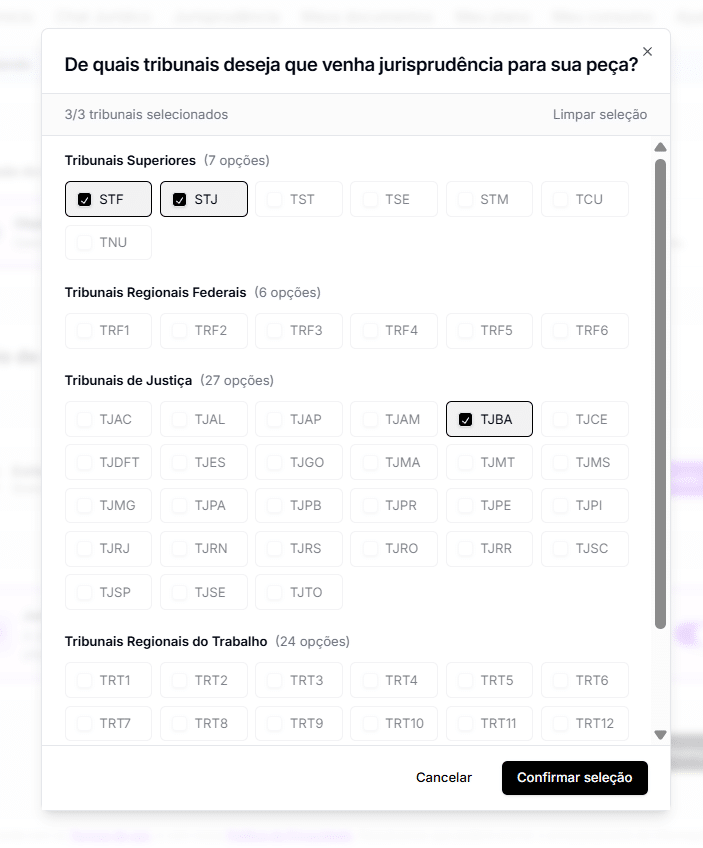Image resolution: width=703 pixels, height=848 pixels.
Task: Select the TNU tribunal checkbox
Action: pos(85,243)
